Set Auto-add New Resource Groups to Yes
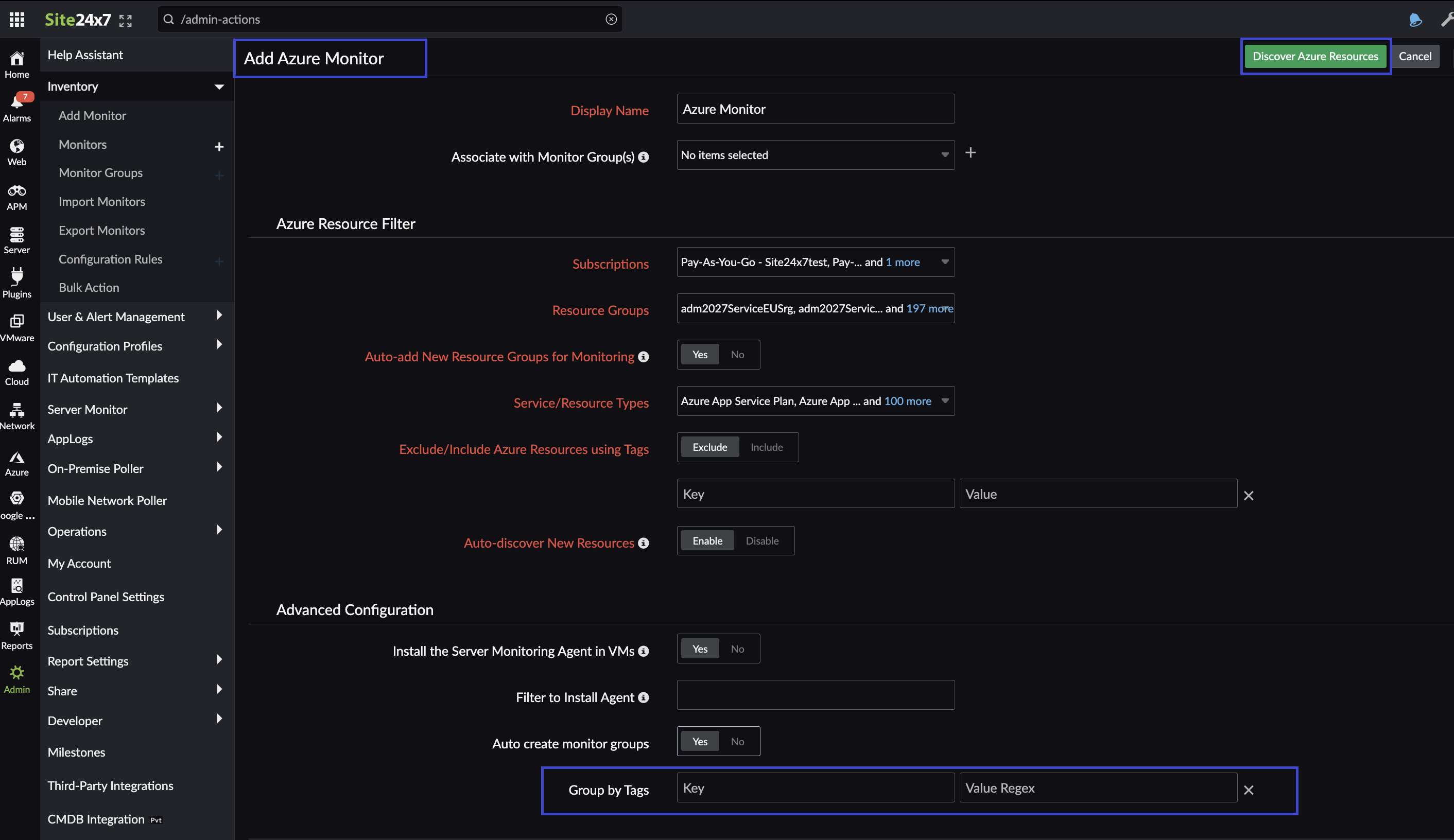 (700, 354)
